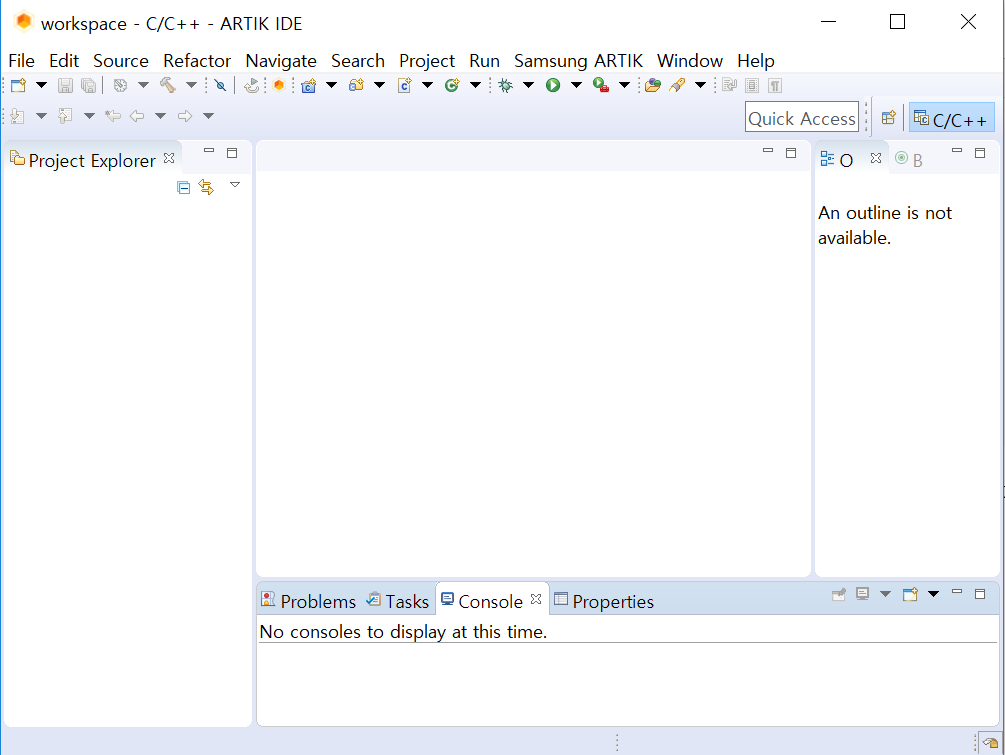
Task: Select the C/C++ perspective button
Action: tap(951, 119)
